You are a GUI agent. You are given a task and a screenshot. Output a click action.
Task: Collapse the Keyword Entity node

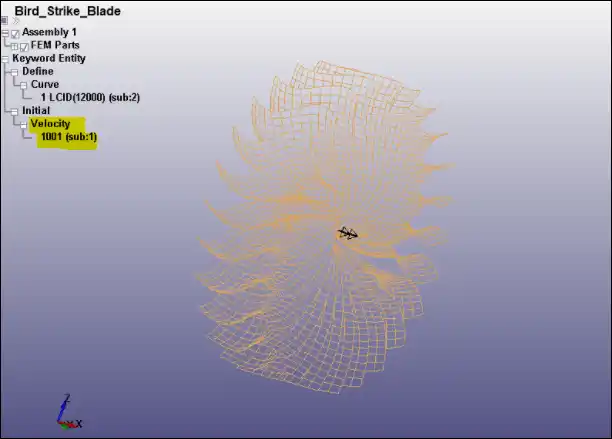click(x=5, y=59)
